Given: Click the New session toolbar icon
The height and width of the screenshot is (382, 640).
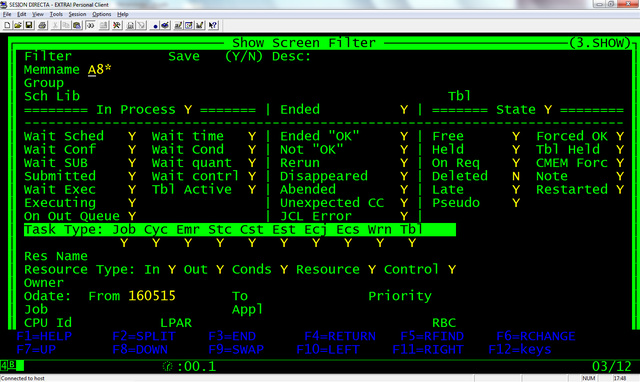Looking at the screenshot, I should point(7,25).
